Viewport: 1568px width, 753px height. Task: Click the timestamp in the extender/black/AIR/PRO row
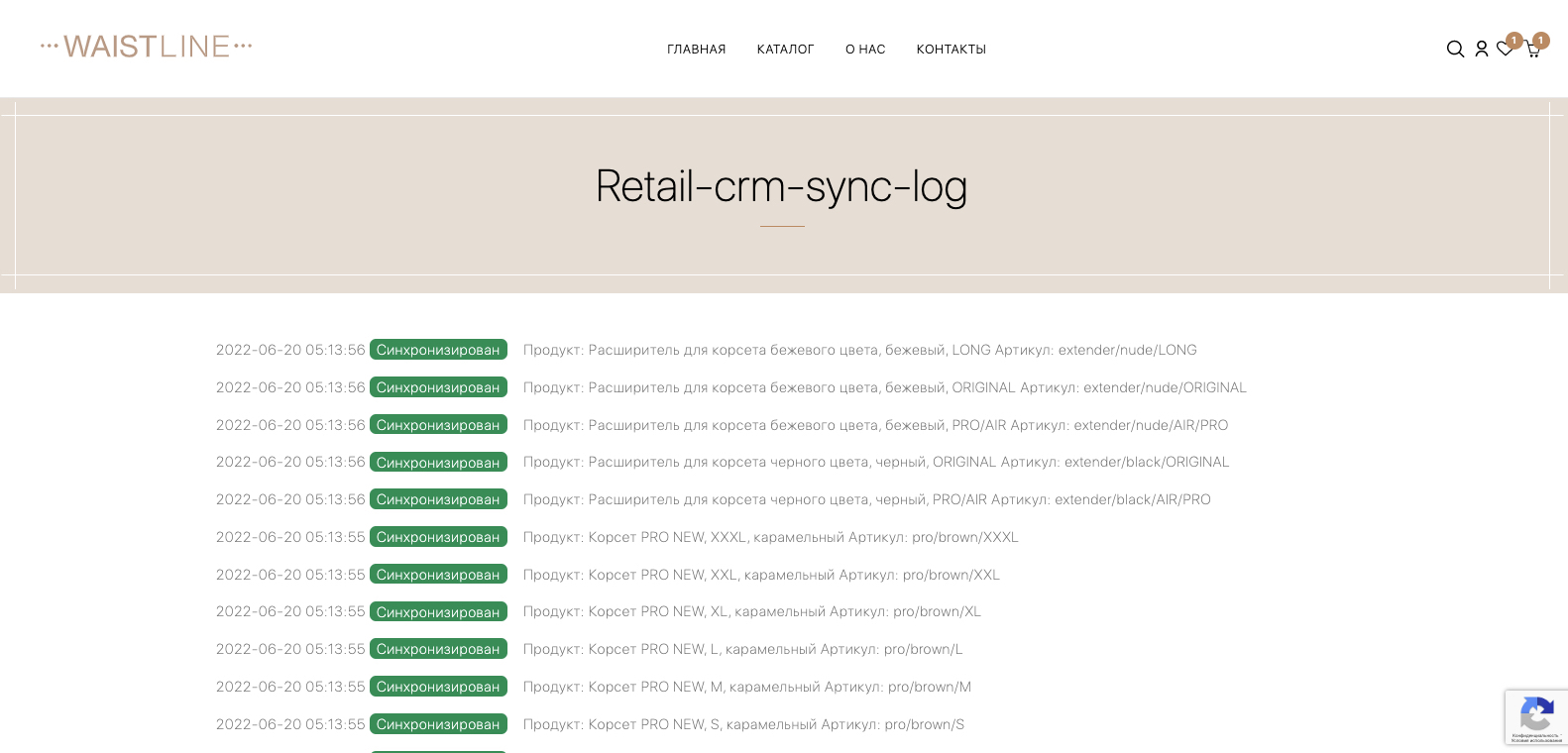click(290, 499)
